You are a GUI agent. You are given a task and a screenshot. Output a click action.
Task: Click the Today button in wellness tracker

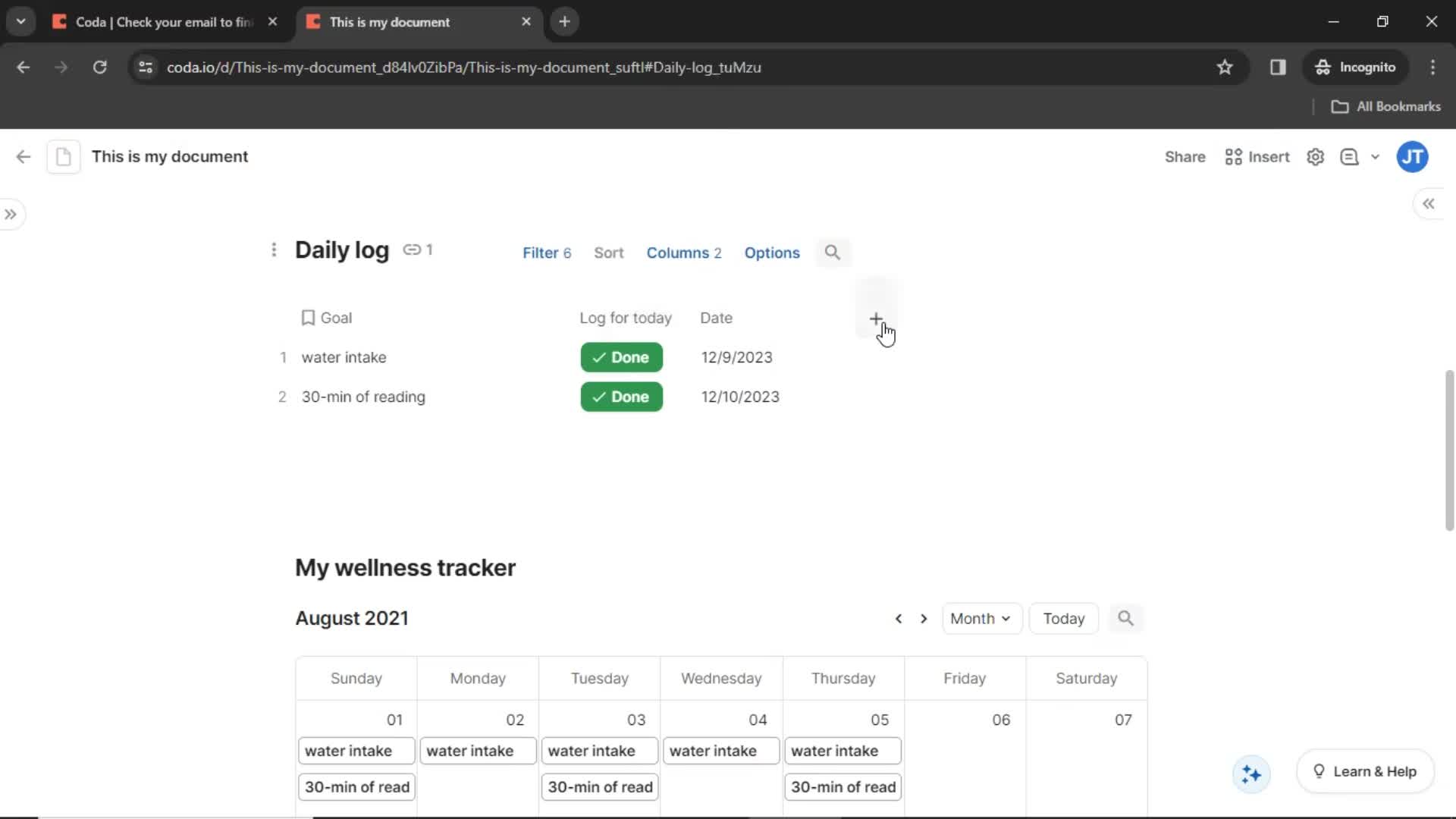tap(1064, 618)
